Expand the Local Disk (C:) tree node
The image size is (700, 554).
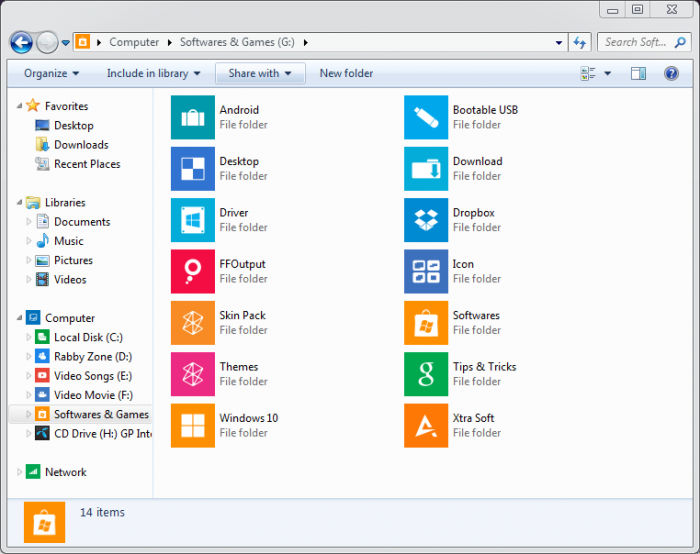pos(29,338)
